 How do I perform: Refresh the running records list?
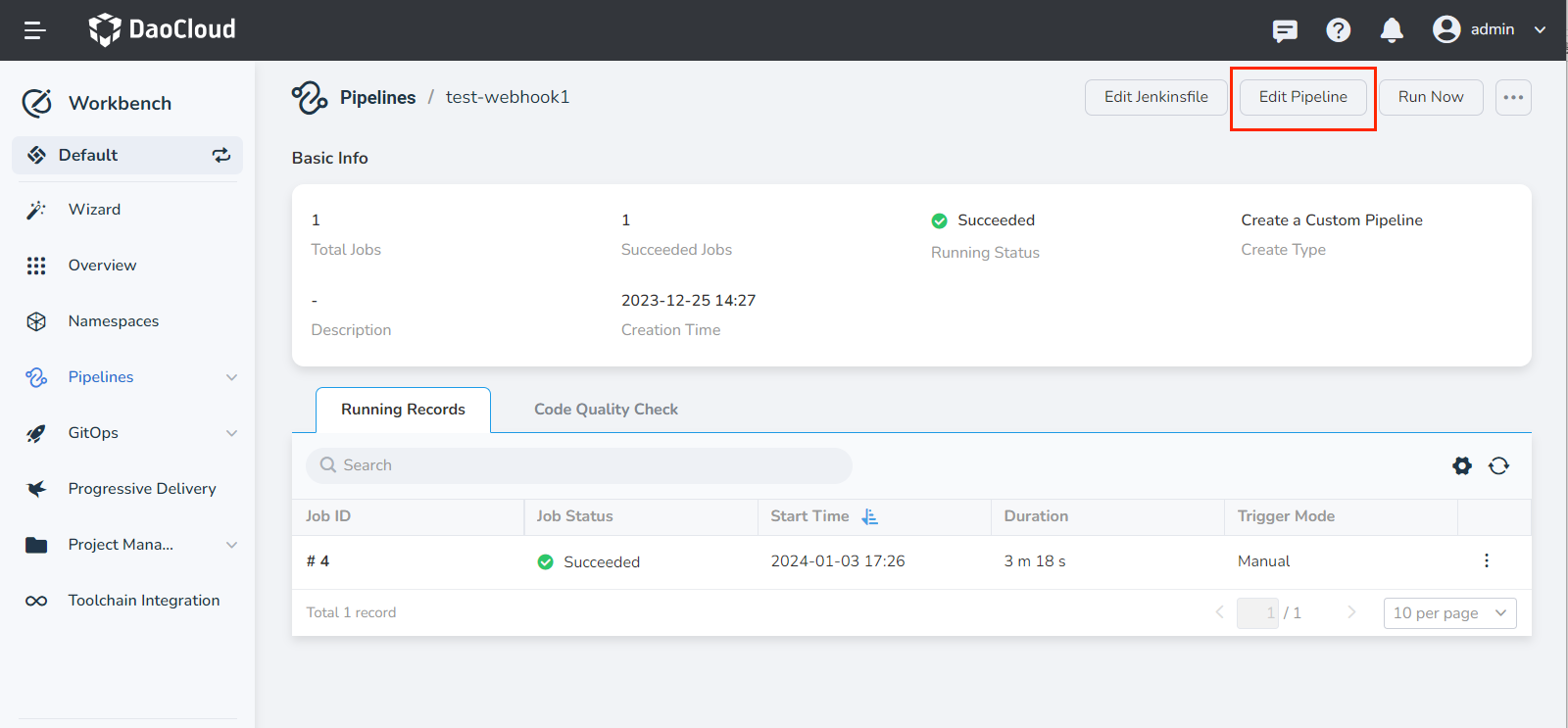tap(1498, 465)
